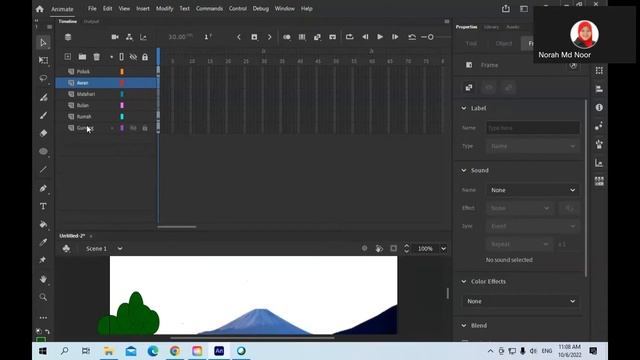The width and height of the screenshot is (640, 360).
Task: Switch to the Library tab
Action: (491, 27)
